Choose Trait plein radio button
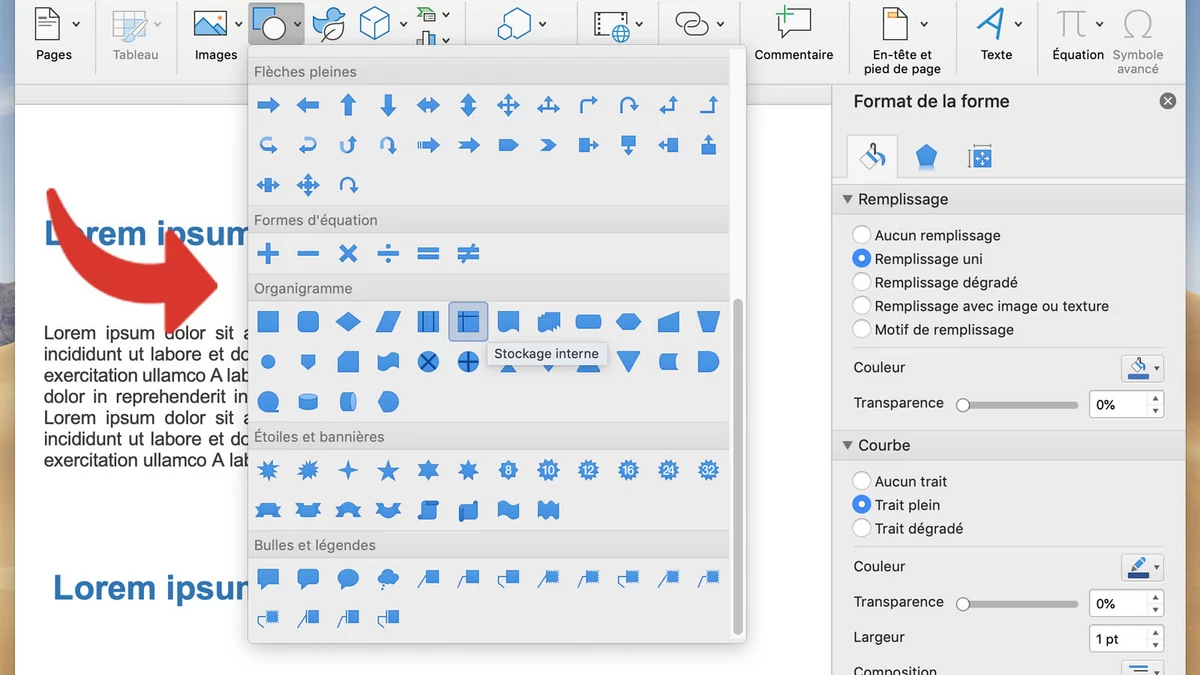Image resolution: width=1200 pixels, height=675 pixels. pos(861,505)
